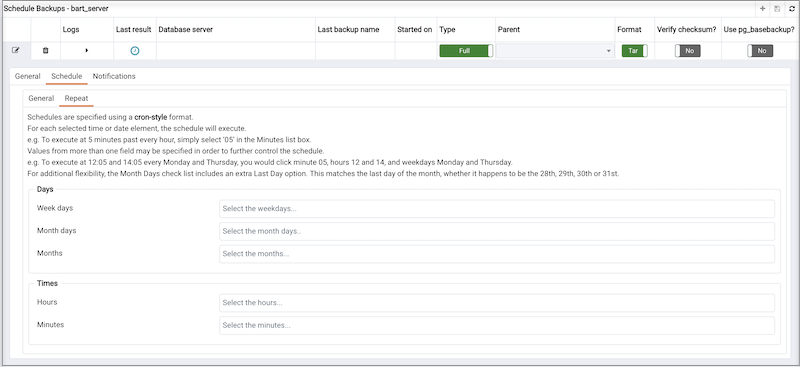This screenshot has width=800, height=367.
Task: Click the Times group heading
Action: coord(47,283)
